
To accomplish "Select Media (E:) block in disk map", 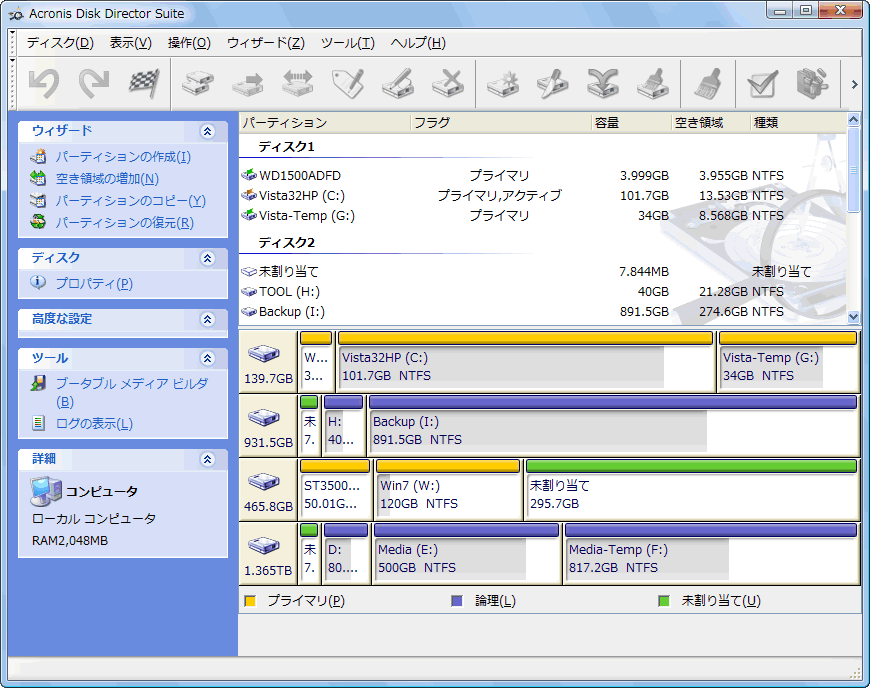I will point(466,553).
